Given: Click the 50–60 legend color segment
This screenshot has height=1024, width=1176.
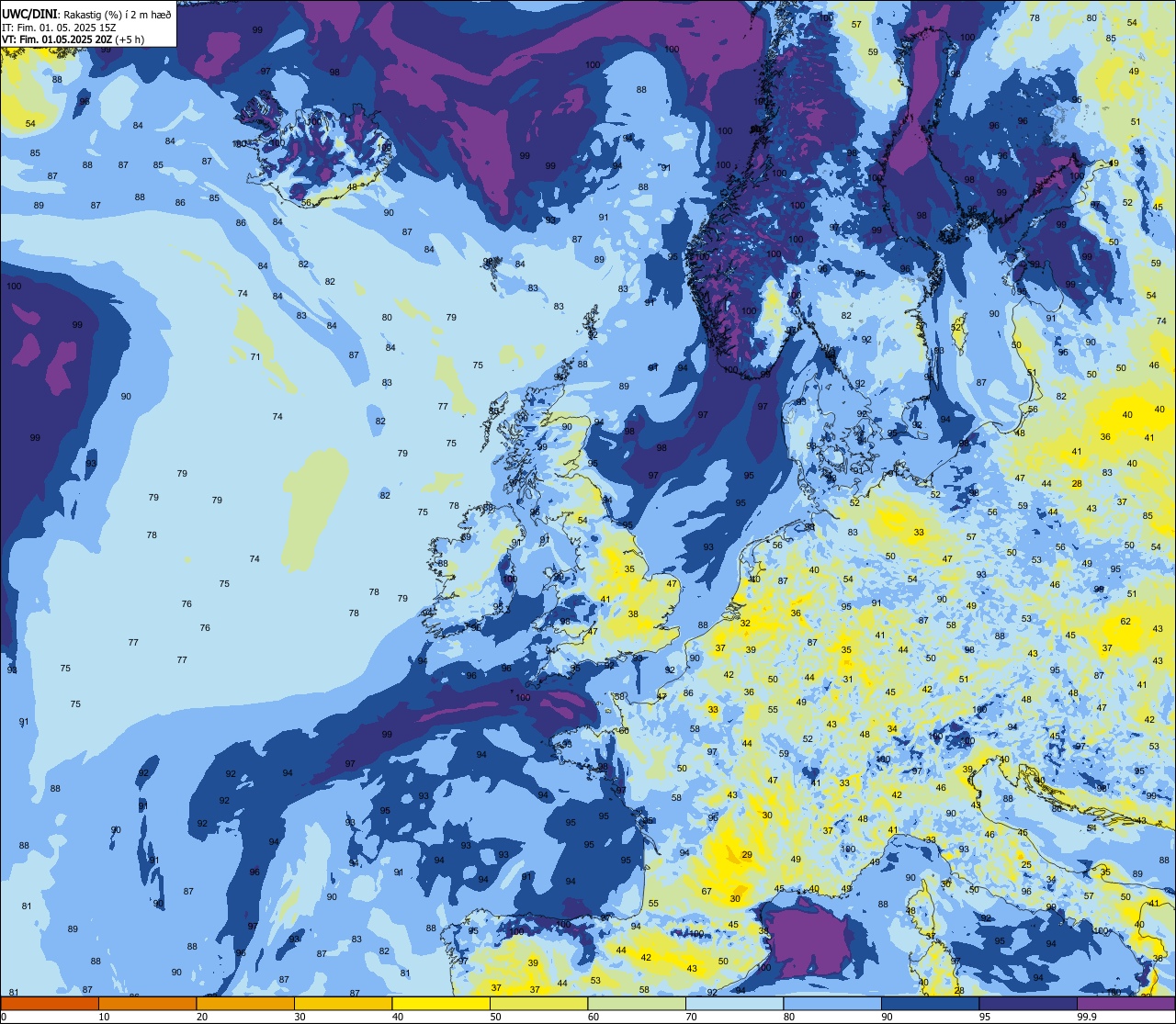Looking at the screenshot, I should point(538,1004).
